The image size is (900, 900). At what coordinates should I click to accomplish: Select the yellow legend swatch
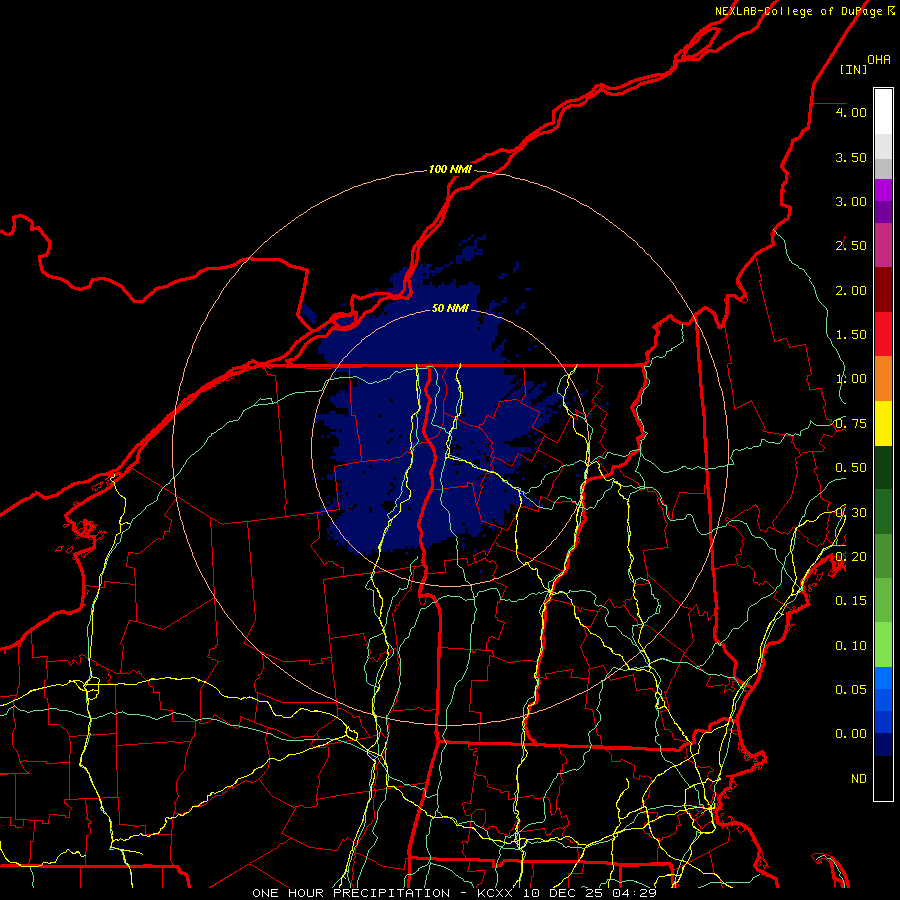pos(883,423)
